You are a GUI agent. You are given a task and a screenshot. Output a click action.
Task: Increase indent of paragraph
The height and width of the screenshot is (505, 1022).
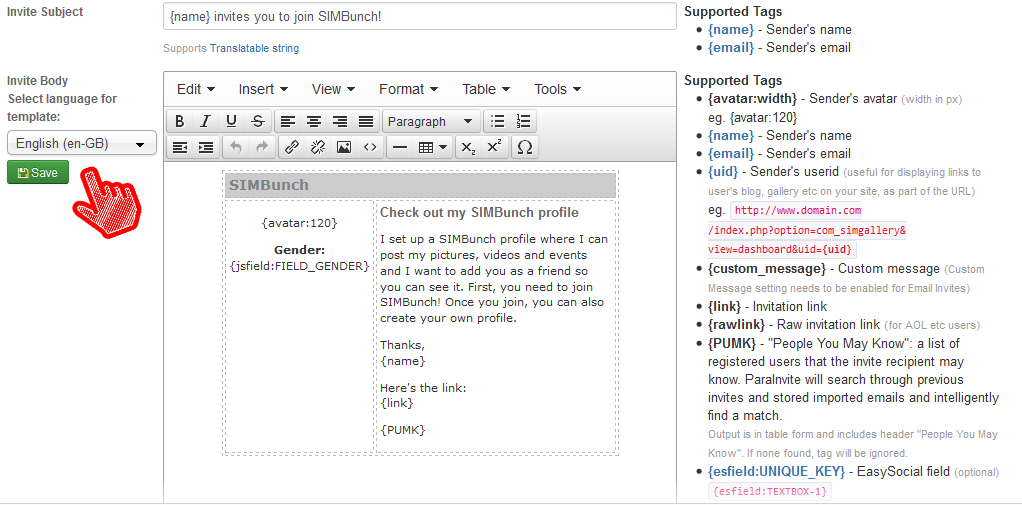[206, 148]
